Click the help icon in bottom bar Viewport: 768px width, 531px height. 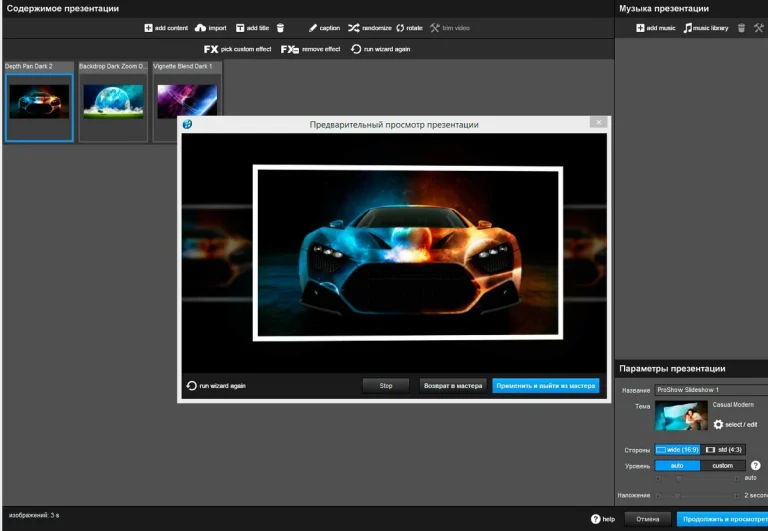[x=596, y=519]
